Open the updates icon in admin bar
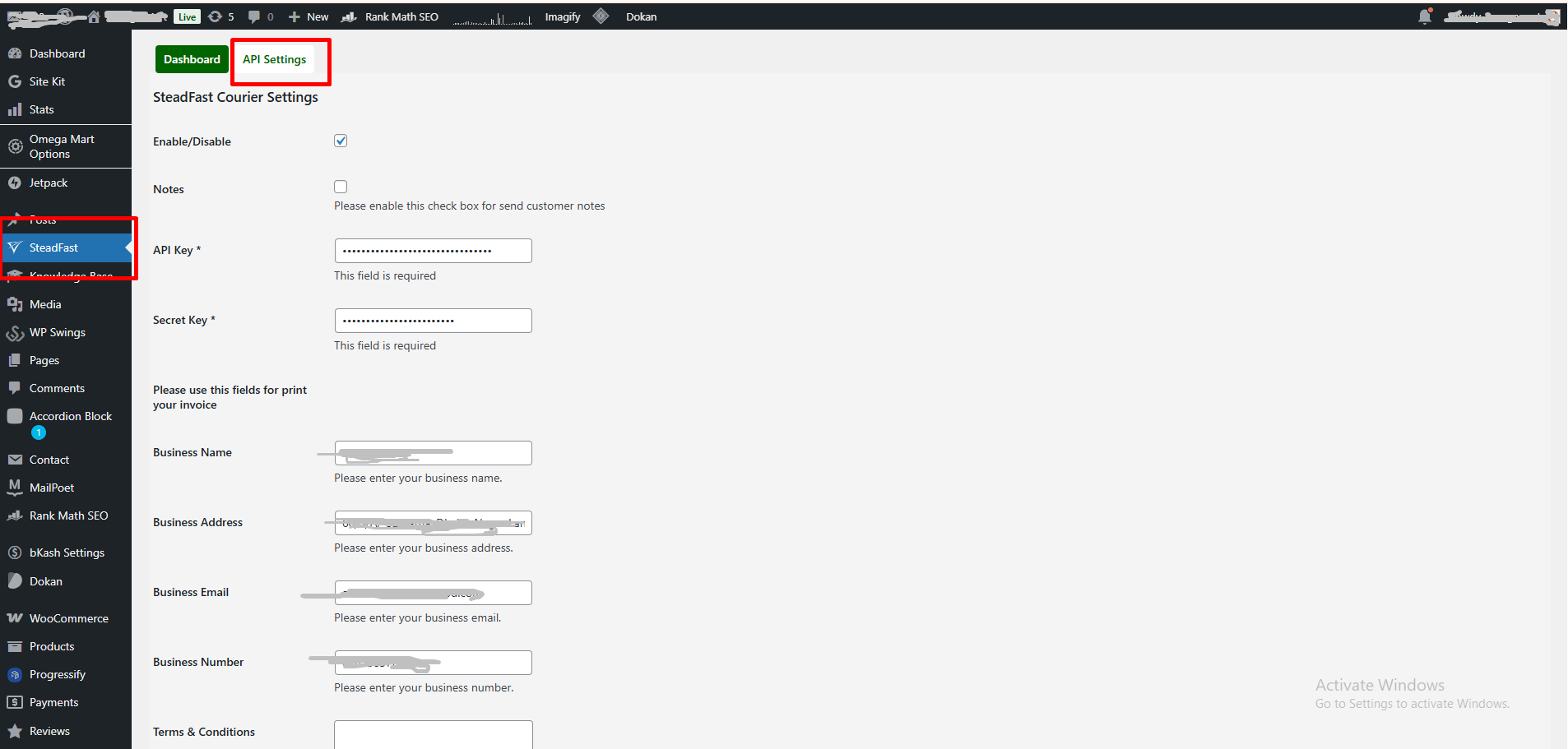The width and height of the screenshot is (1568, 749). click(216, 16)
